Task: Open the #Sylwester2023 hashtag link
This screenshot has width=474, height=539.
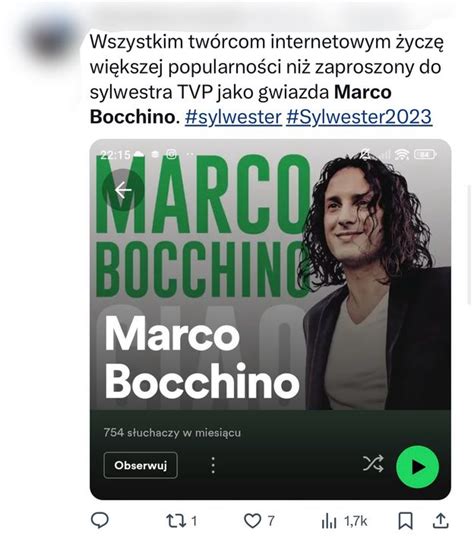Action: pyautogui.click(x=359, y=117)
